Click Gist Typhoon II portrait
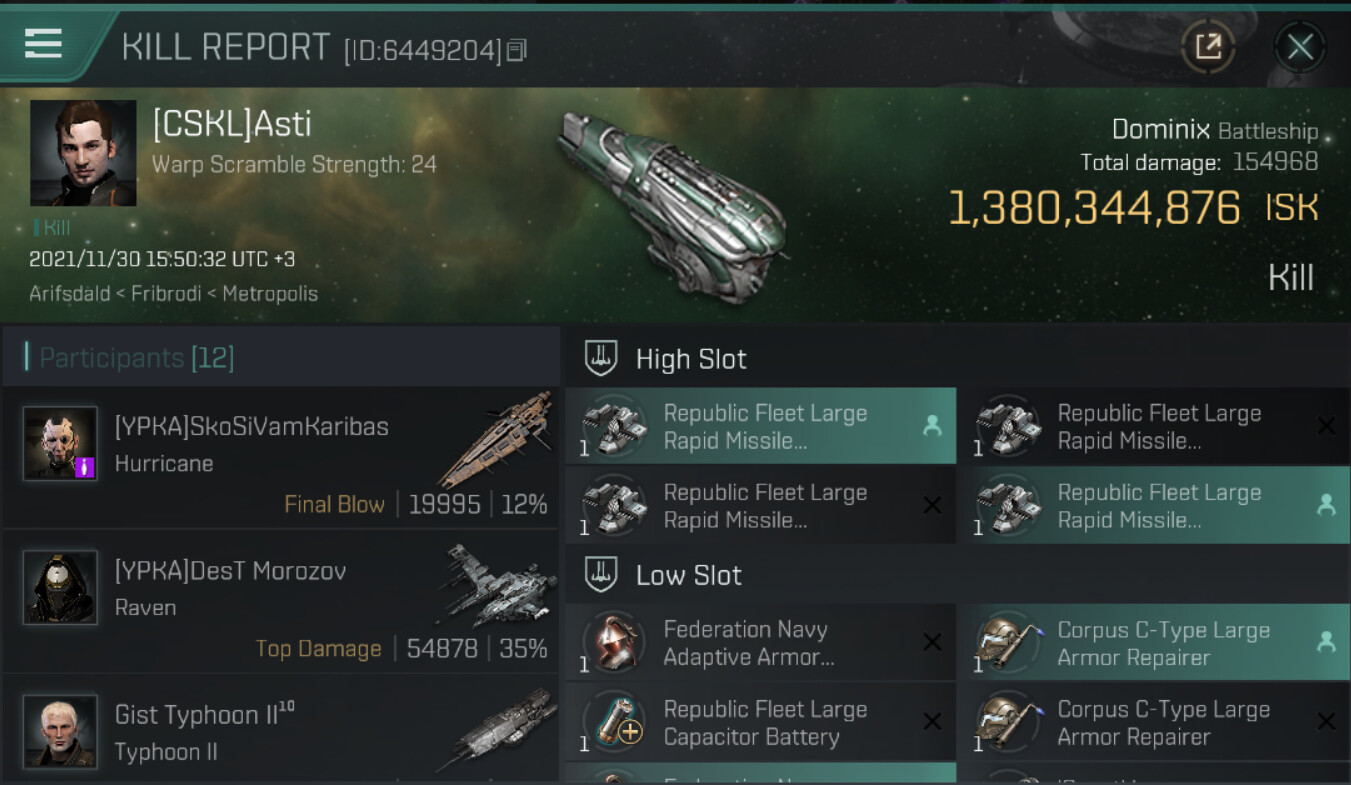The height and width of the screenshot is (785, 1351). coord(60,731)
